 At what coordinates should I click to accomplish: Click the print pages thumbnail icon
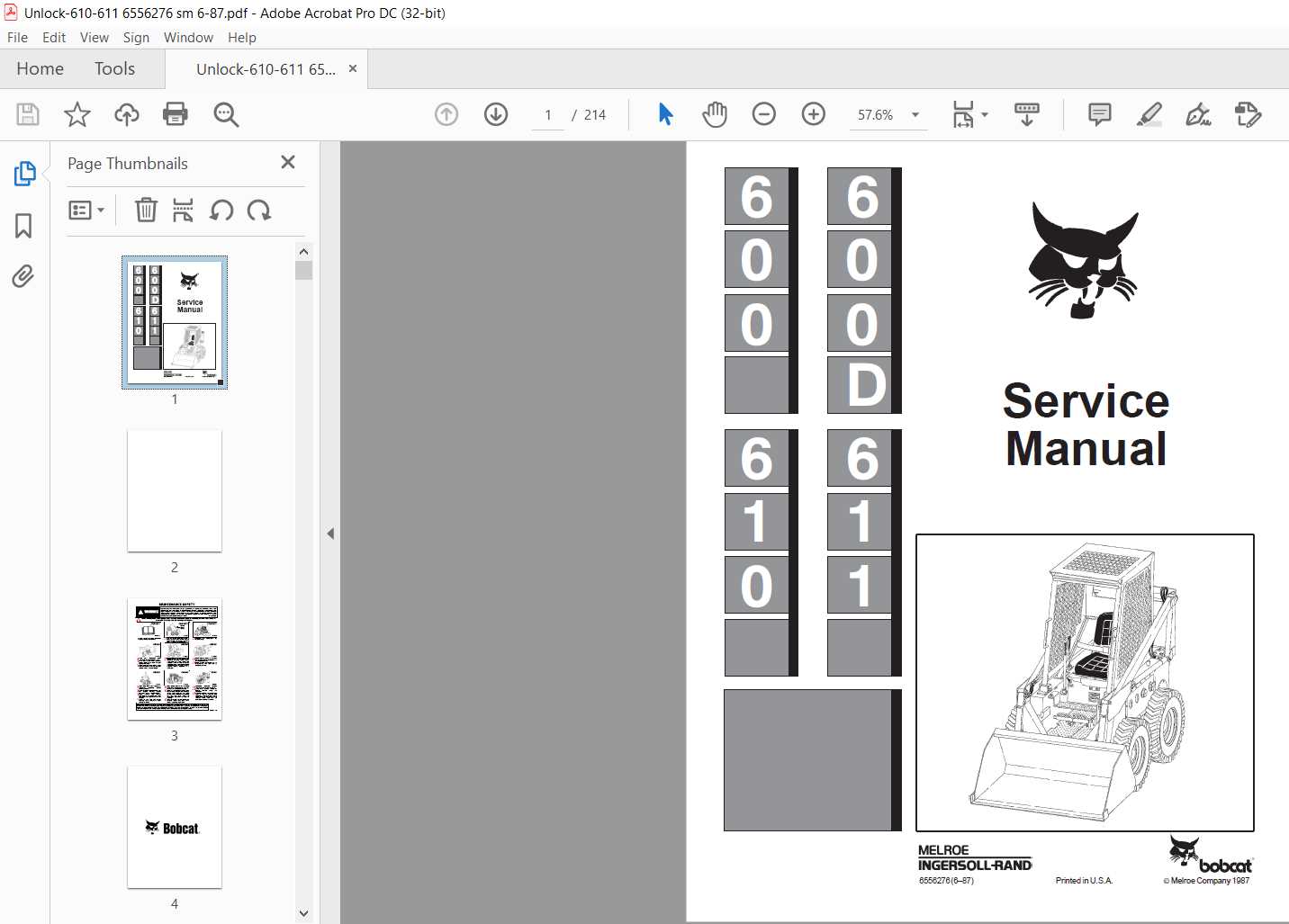[183, 211]
